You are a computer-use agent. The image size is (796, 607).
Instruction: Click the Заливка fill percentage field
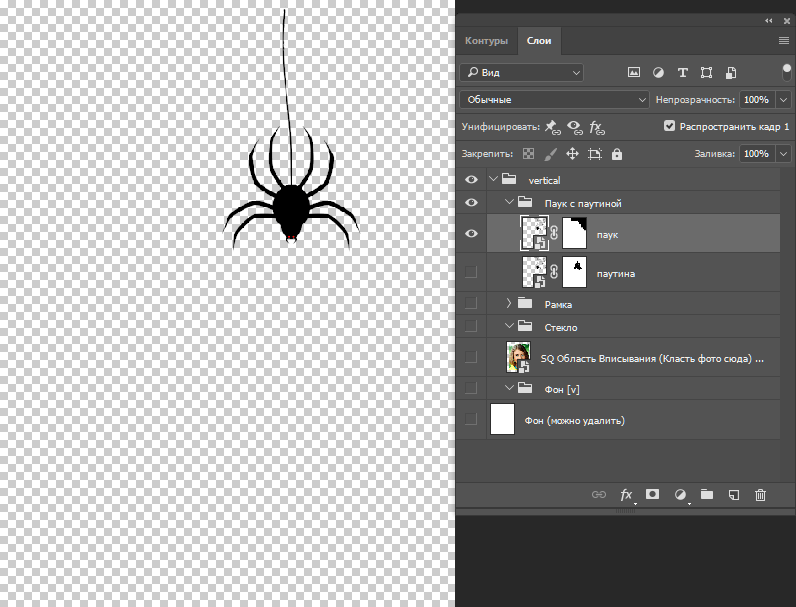pos(755,154)
